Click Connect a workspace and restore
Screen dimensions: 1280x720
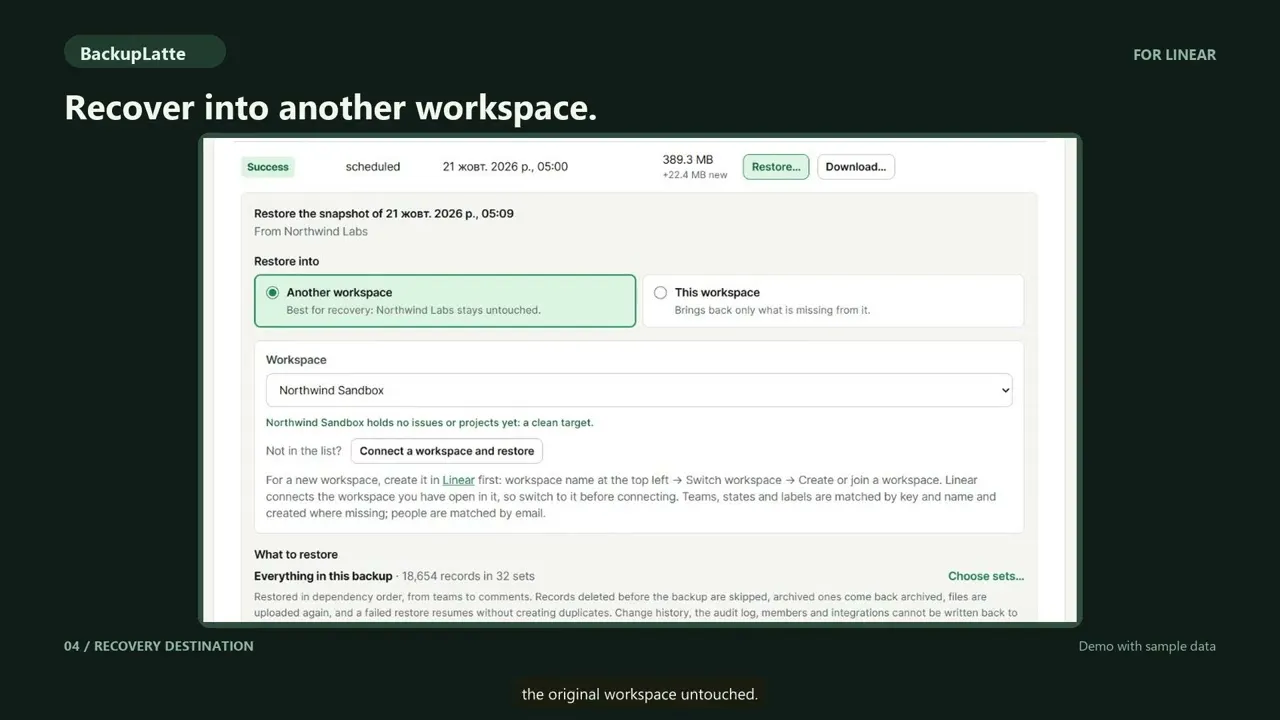(447, 451)
